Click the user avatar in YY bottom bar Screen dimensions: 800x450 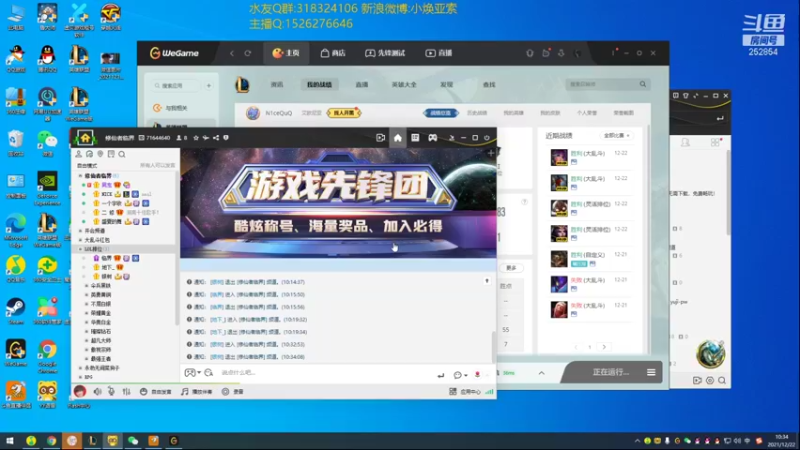(80, 391)
